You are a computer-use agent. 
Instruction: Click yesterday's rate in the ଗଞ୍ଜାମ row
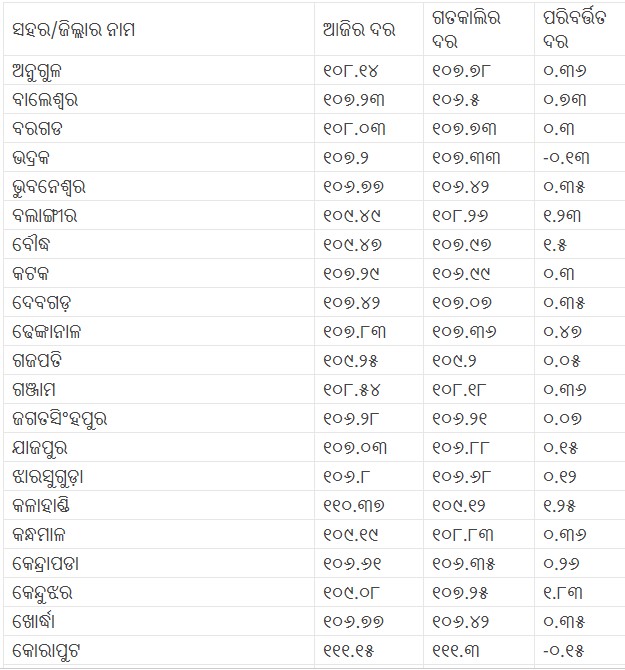(461, 389)
